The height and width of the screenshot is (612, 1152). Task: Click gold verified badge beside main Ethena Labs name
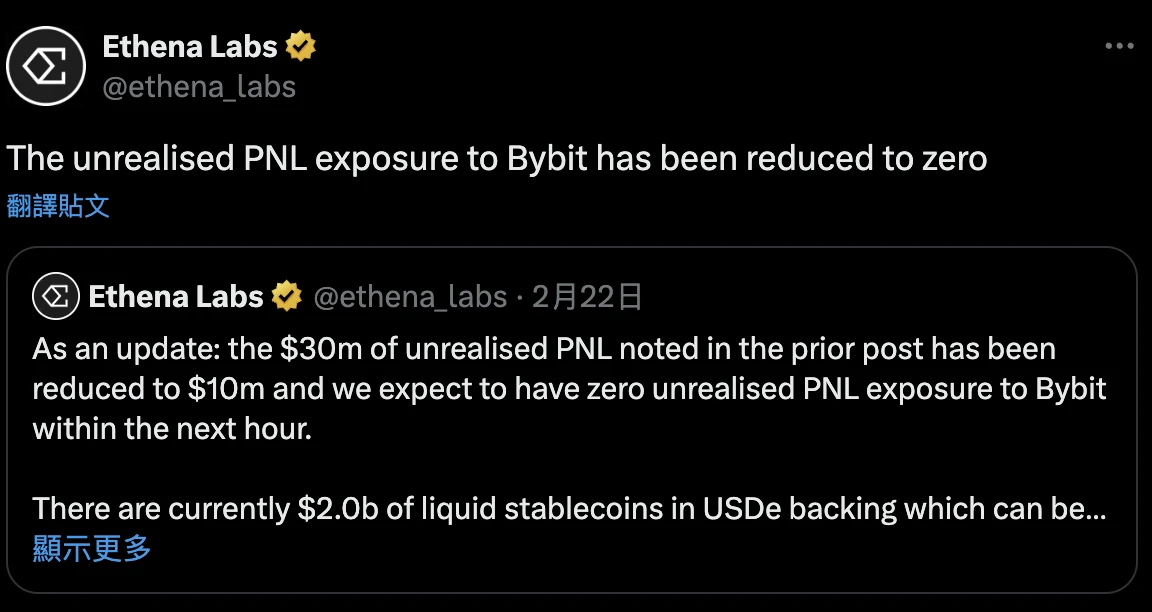tap(301, 46)
